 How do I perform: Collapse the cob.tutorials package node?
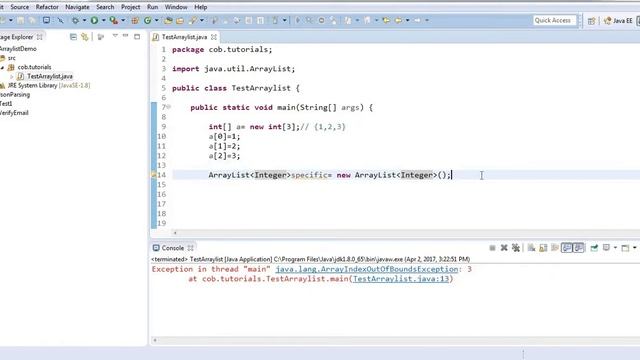(2, 67)
